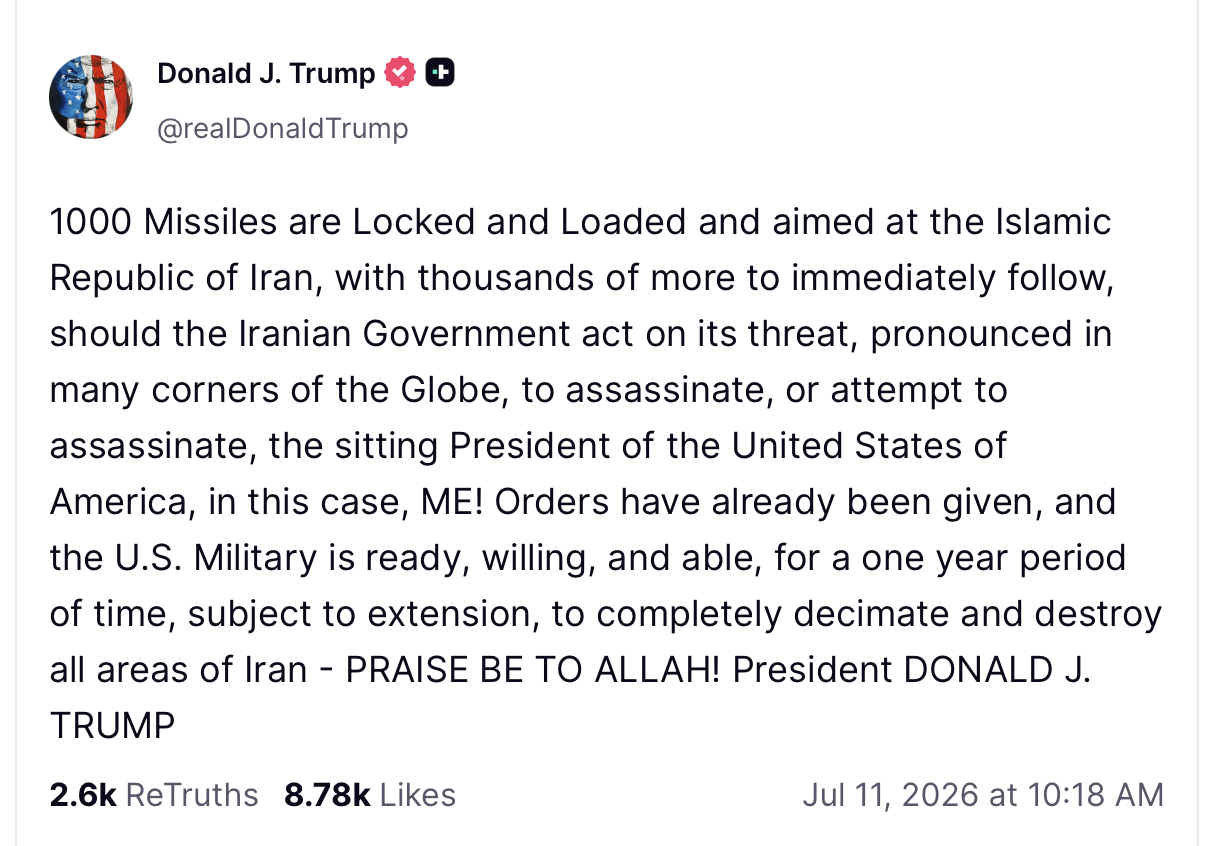This screenshot has height=846, width=1208.
Task: Click the phrase "1000 Missiles" in post
Action: pyautogui.click(x=164, y=222)
